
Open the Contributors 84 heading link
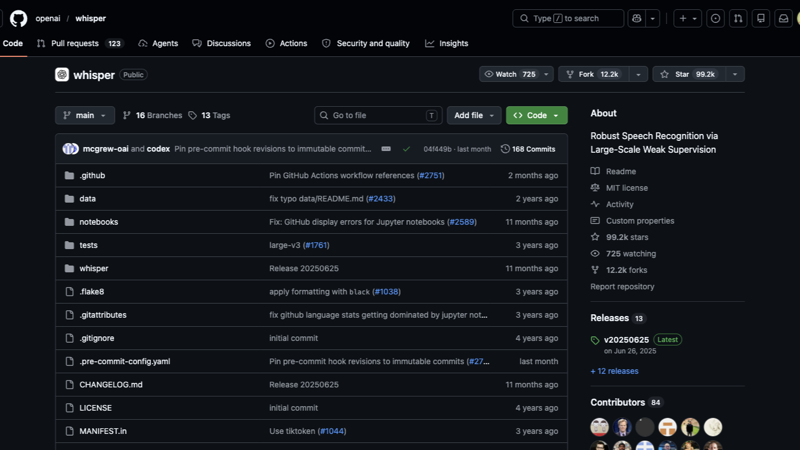click(626, 403)
